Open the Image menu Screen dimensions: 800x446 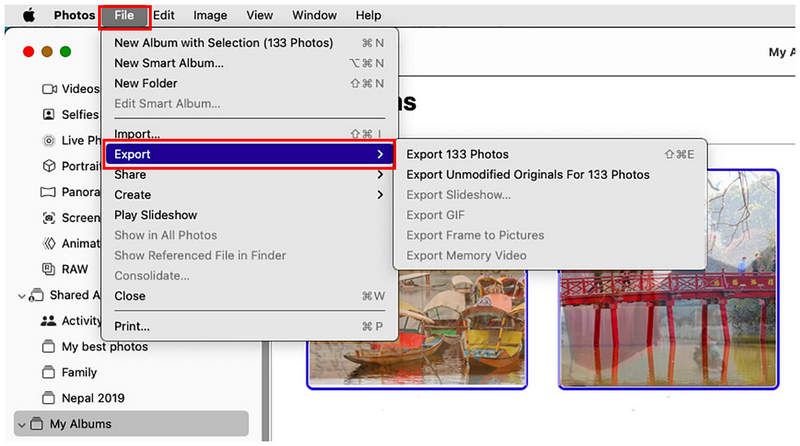click(x=210, y=15)
